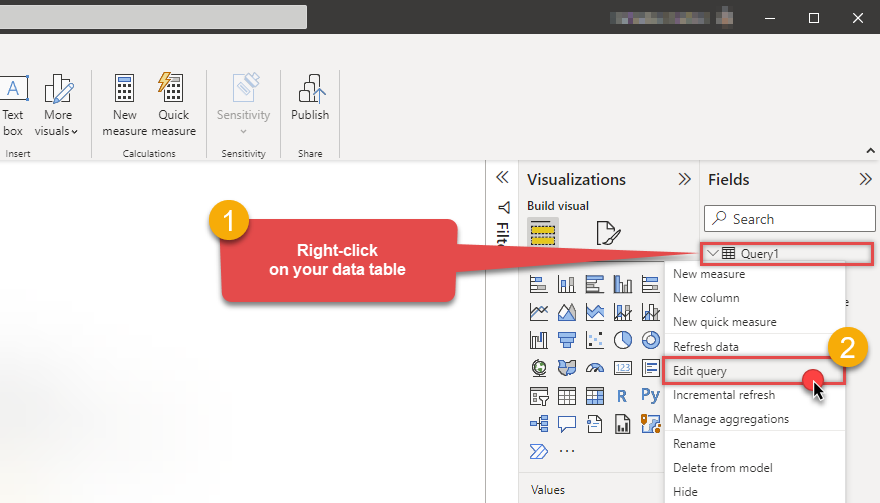Choose Refresh data menu entry

[754, 347]
